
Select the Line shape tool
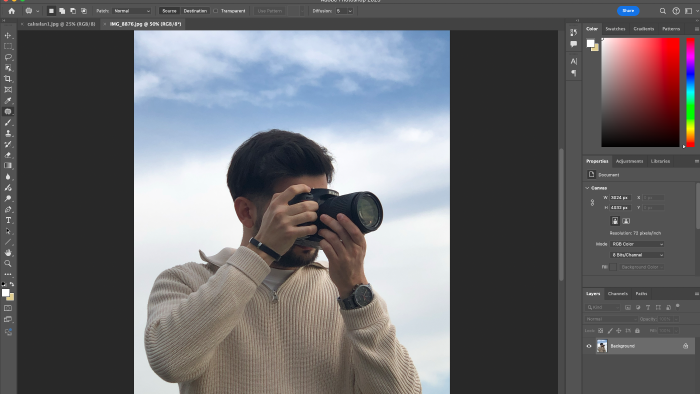point(8,242)
